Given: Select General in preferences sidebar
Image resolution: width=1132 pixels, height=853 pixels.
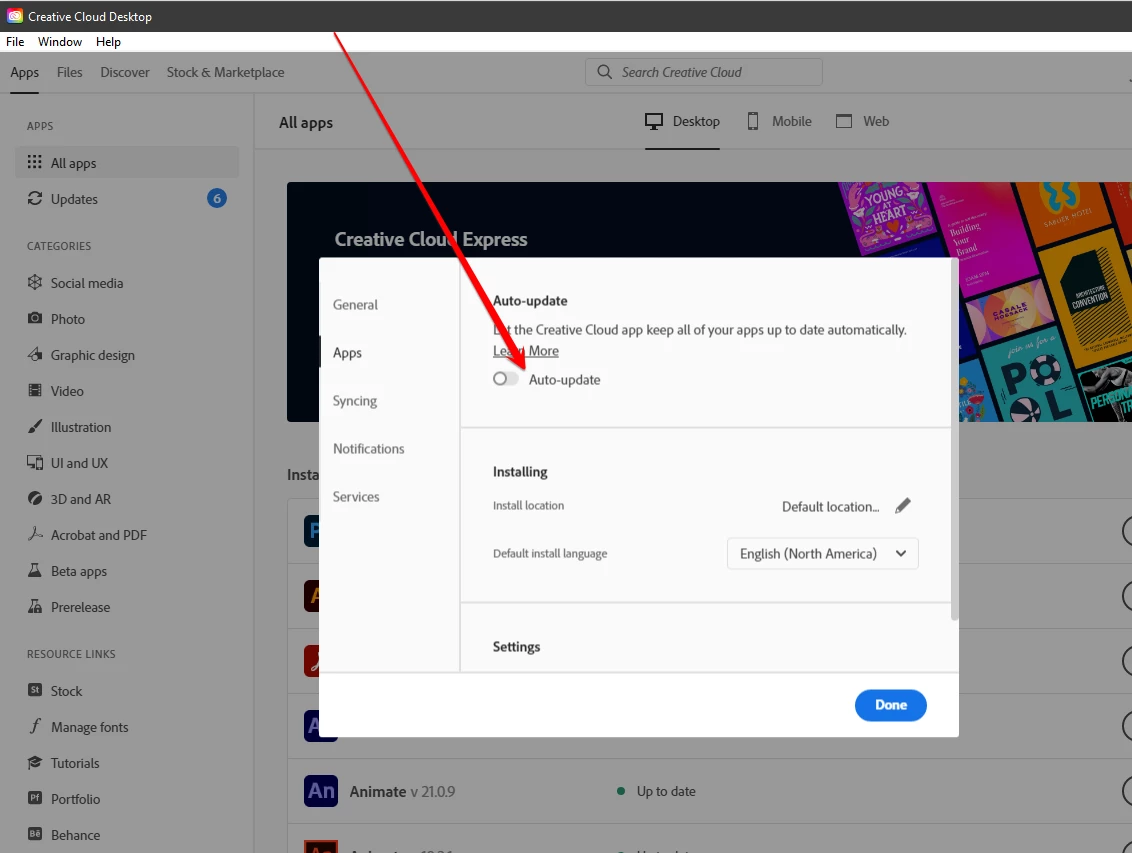Looking at the screenshot, I should point(355,305).
